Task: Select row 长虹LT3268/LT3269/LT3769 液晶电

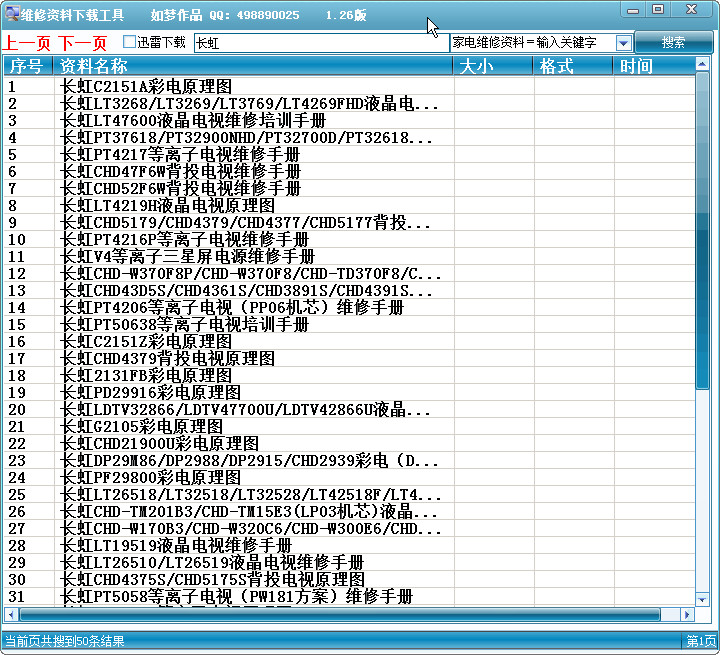Action: click(x=349, y=103)
